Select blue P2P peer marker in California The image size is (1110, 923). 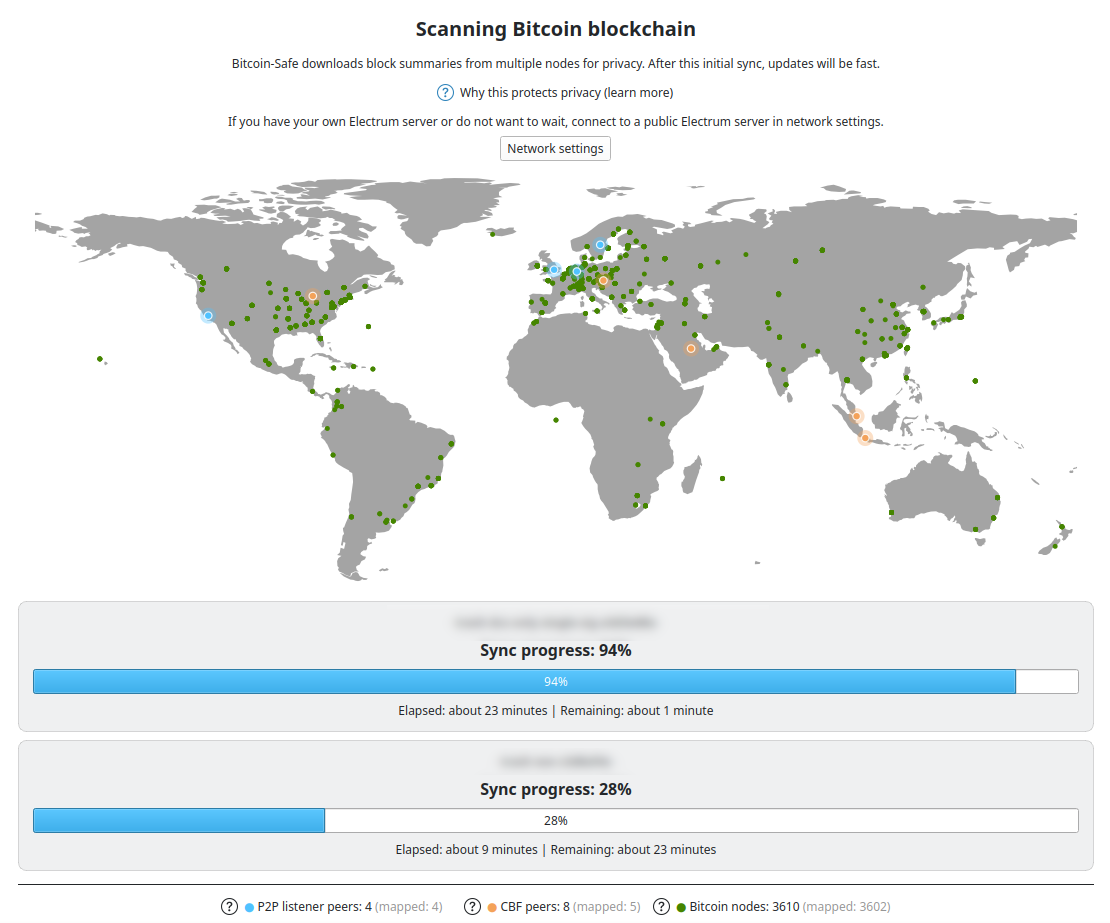(208, 316)
